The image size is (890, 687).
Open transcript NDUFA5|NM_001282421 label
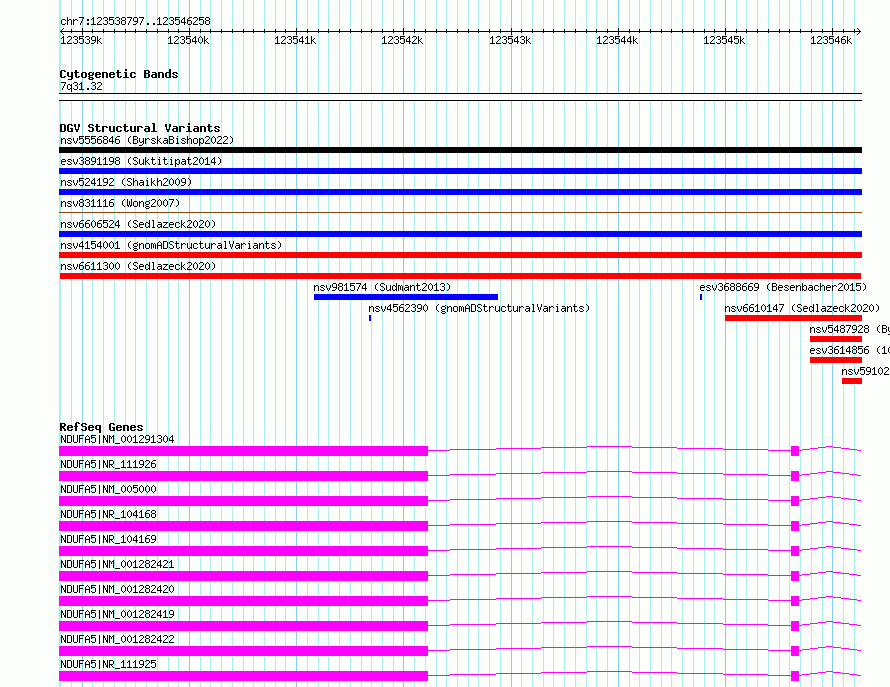[x=117, y=564]
